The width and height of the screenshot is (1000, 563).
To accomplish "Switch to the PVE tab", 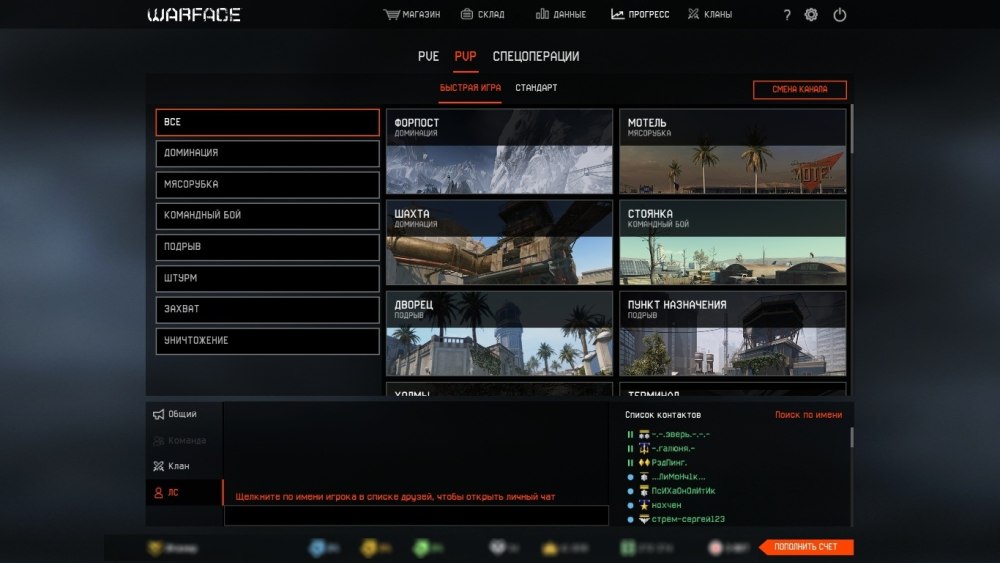I will pos(428,56).
